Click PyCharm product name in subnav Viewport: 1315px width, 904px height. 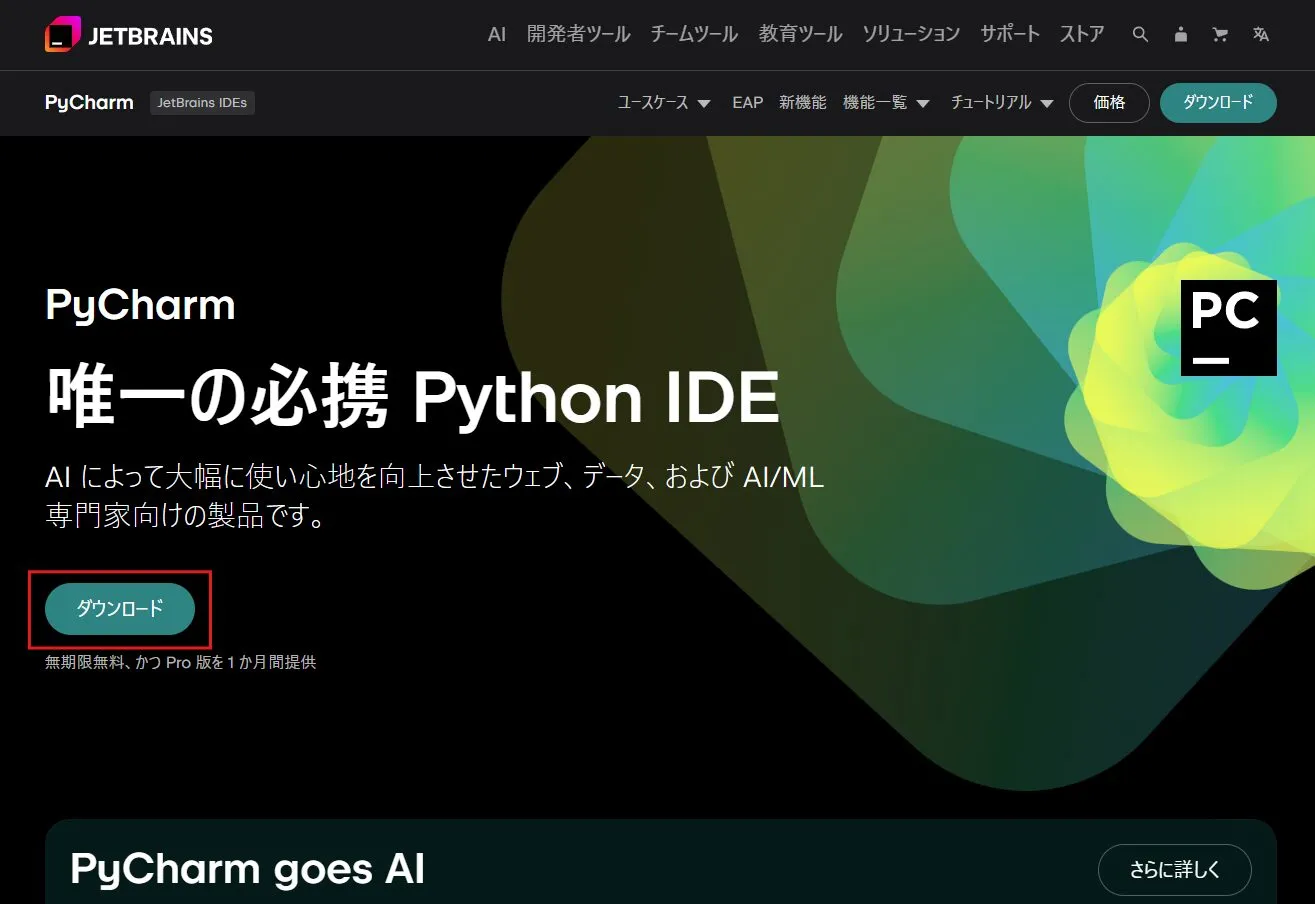click(x=89, y=102)
